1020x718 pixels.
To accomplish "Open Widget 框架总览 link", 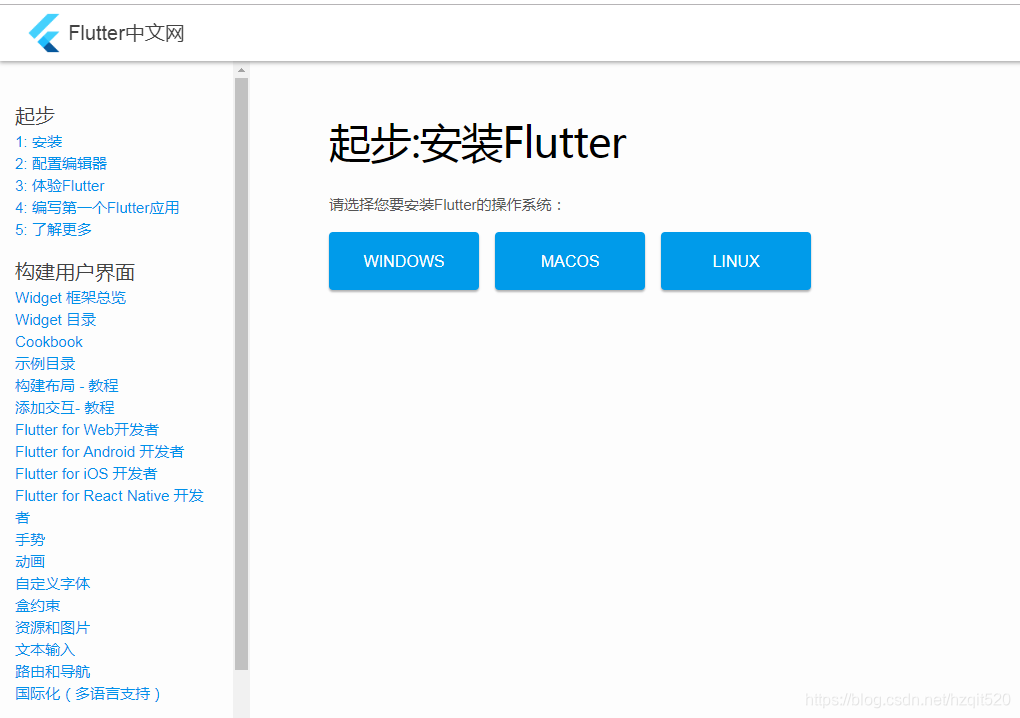I will (x=70, y=298).
